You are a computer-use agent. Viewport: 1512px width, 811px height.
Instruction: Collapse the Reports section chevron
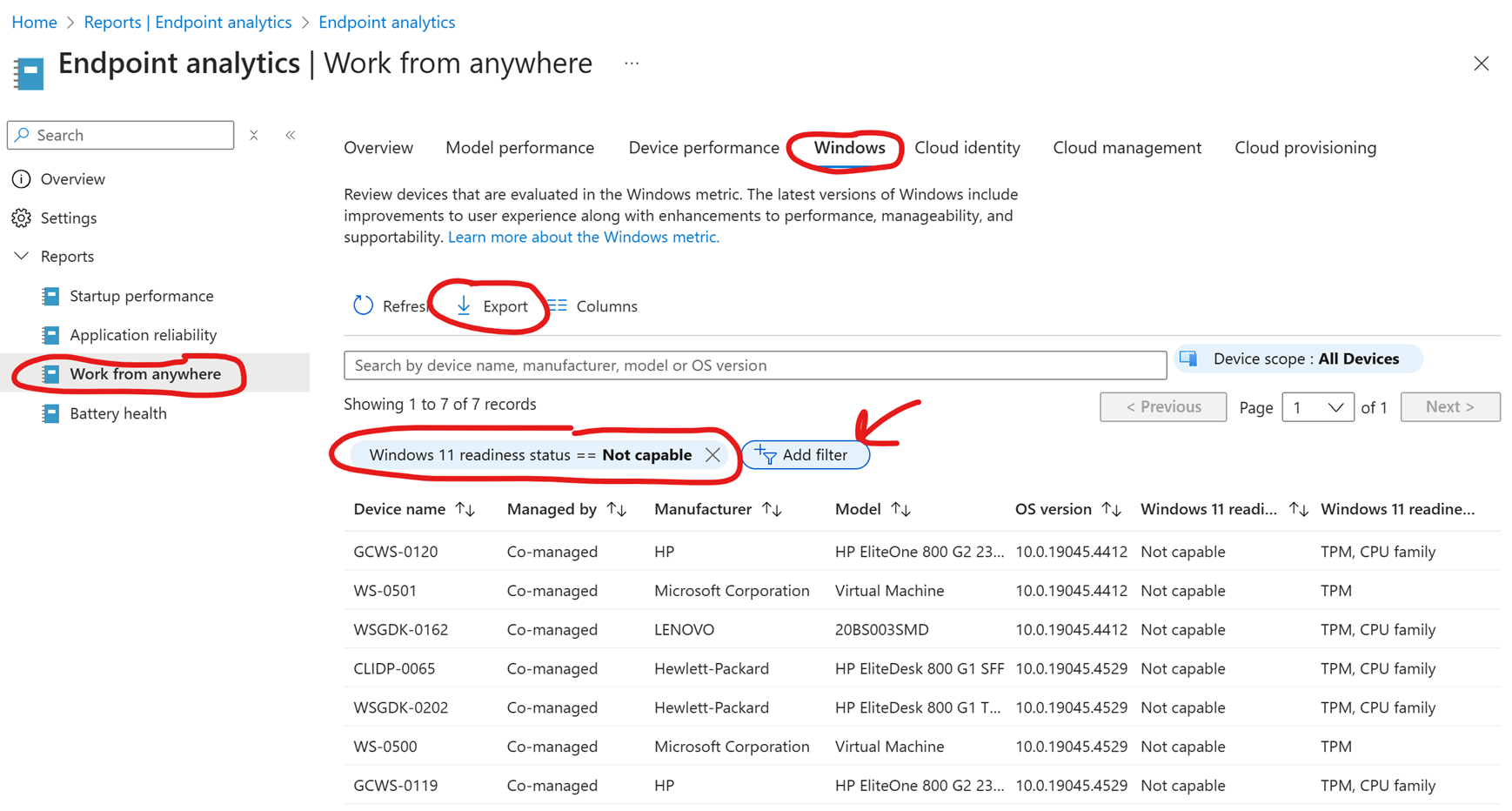(x=22, y=256)
